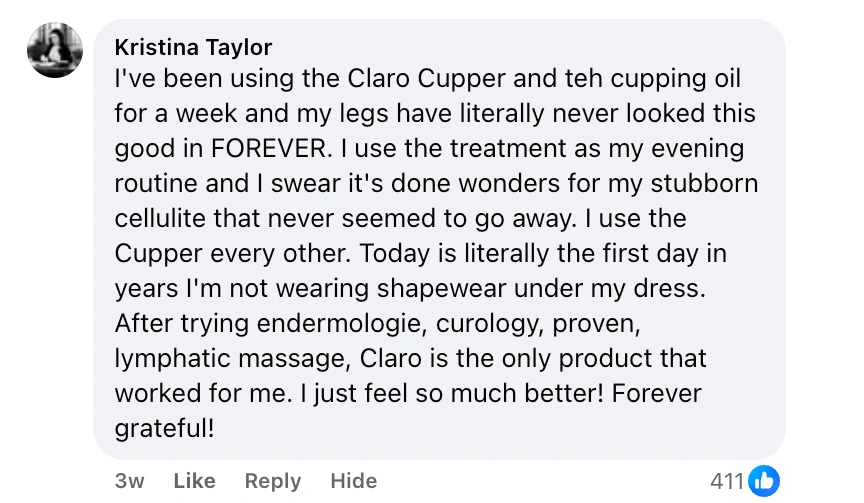The height and width of the screenshot is (503, 864).
Task: Click the blue thumbs-up reaction icon
Action: [763, 481]
